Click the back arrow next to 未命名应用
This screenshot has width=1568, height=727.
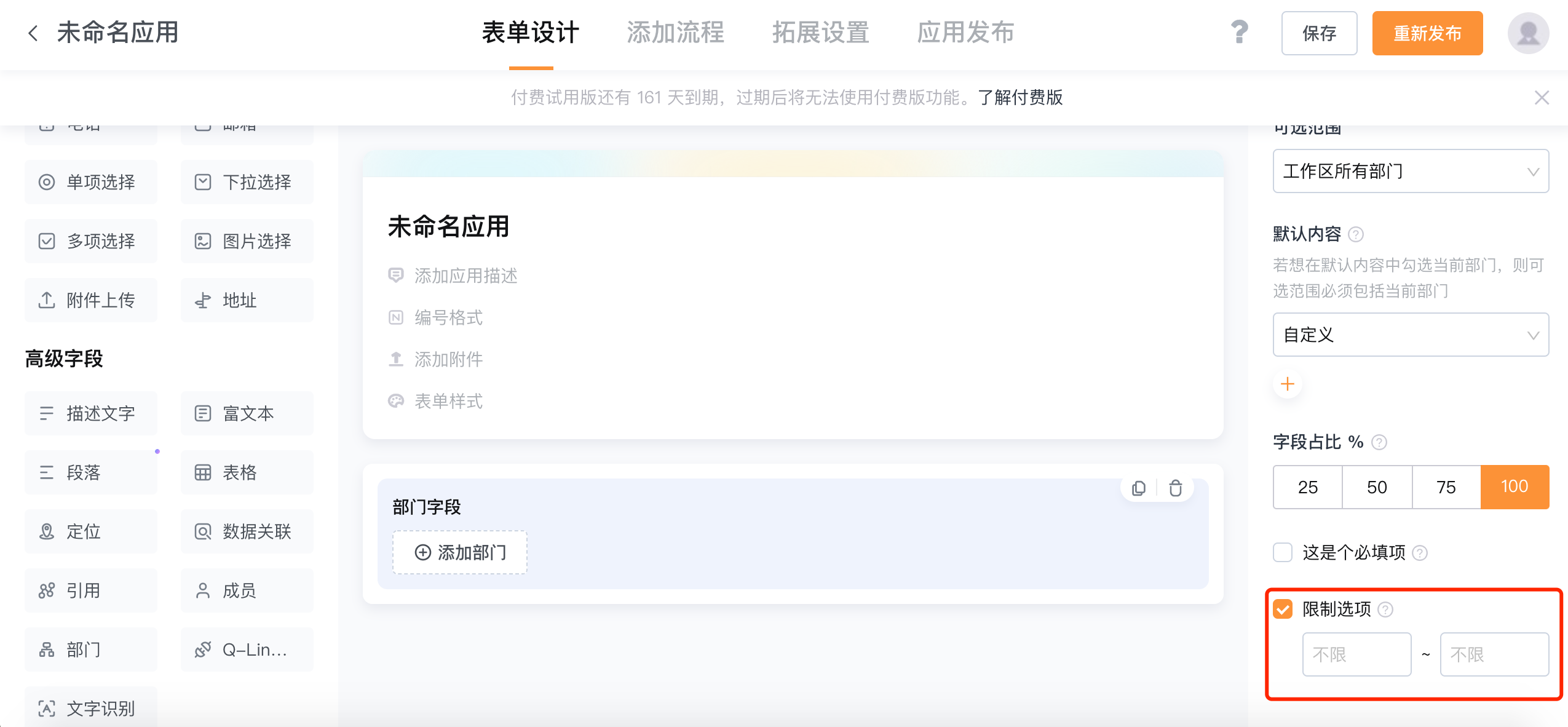coord(33,33)
